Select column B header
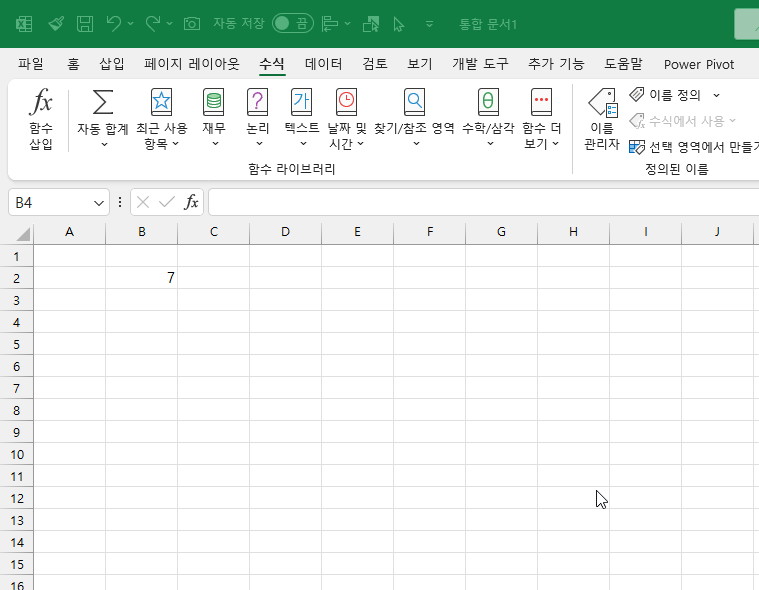Image resolution: width=759 pixels, height=590 pixels. tap(141, 232)
